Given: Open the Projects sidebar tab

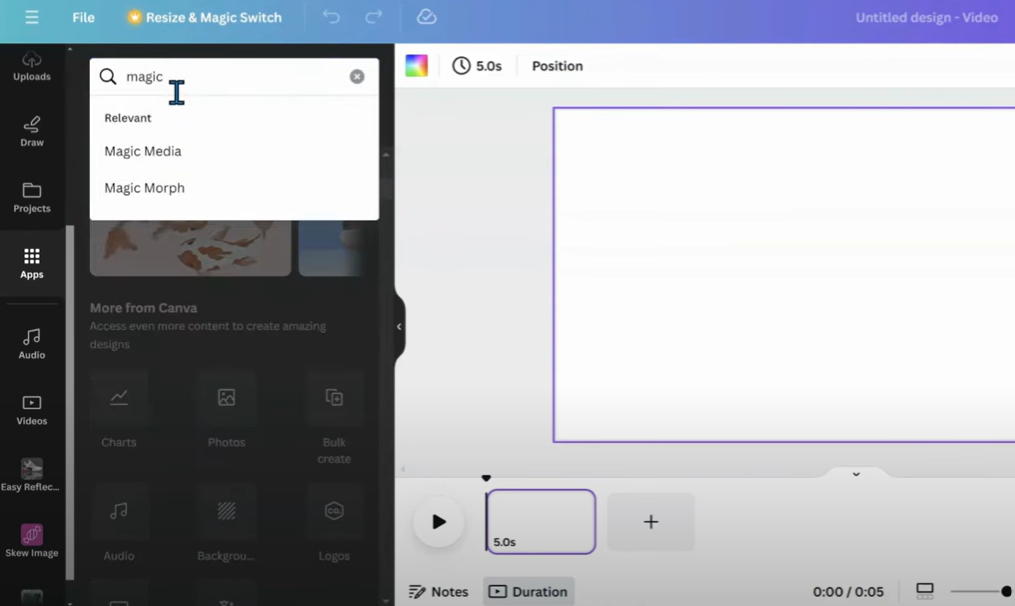Looking at the screenshot, I should (x=32, y=197).
